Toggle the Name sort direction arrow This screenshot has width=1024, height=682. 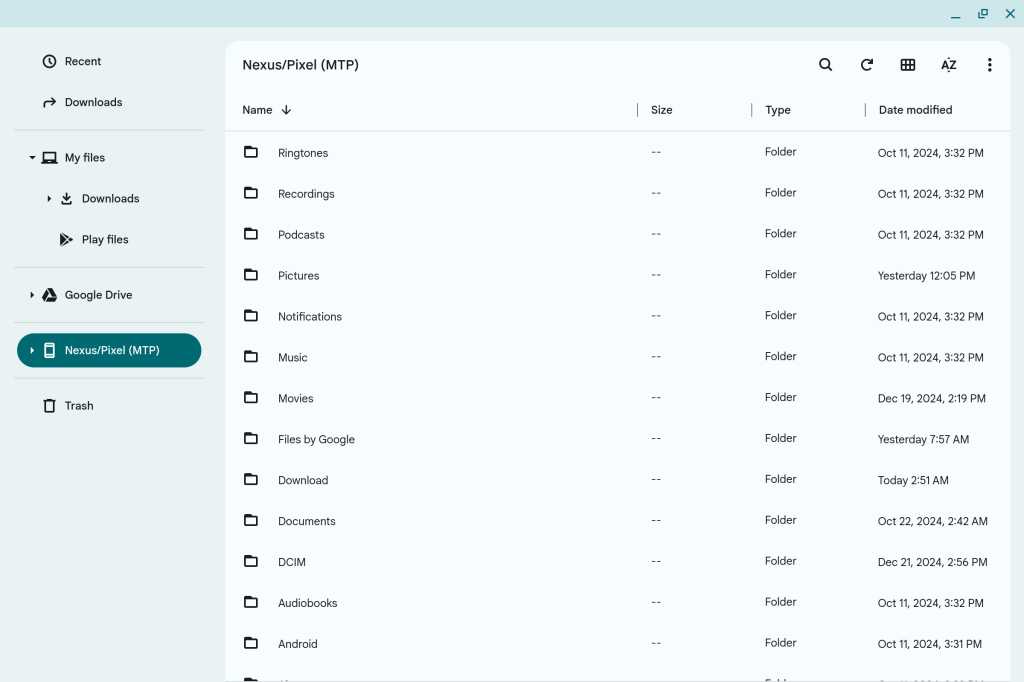point(286,110)
